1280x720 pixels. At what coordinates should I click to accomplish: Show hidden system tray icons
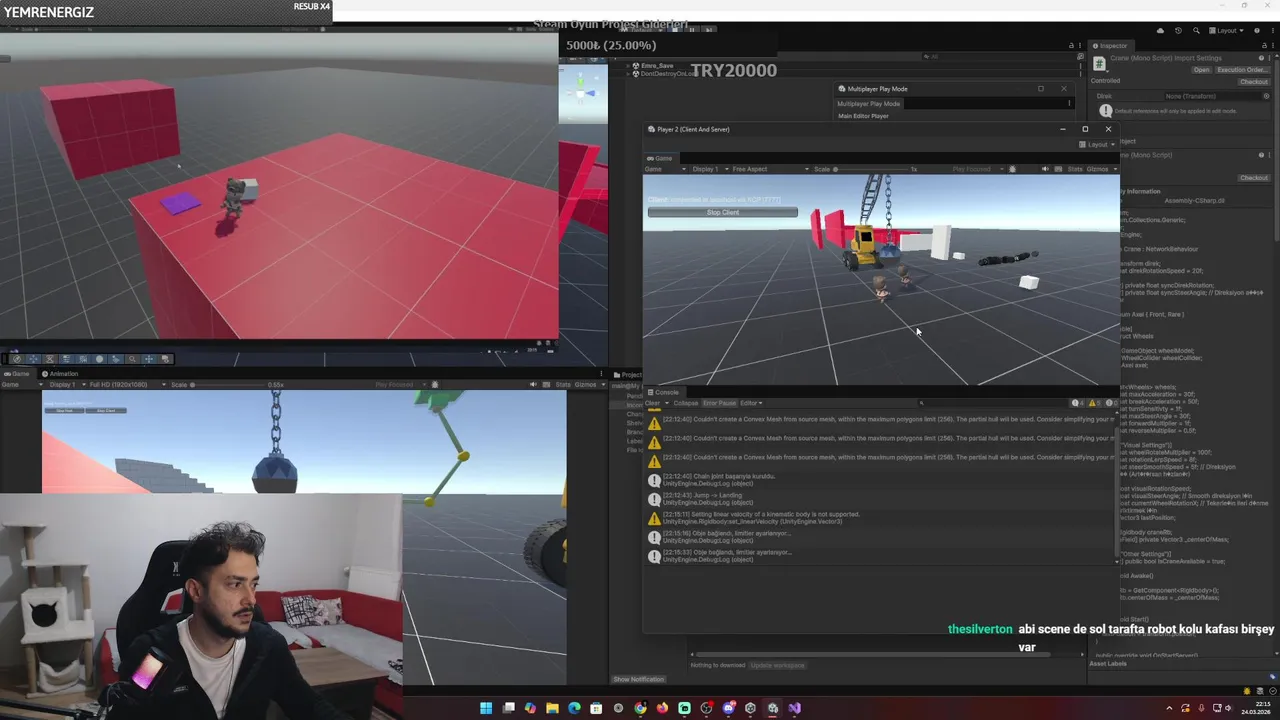coord(1169,708)
